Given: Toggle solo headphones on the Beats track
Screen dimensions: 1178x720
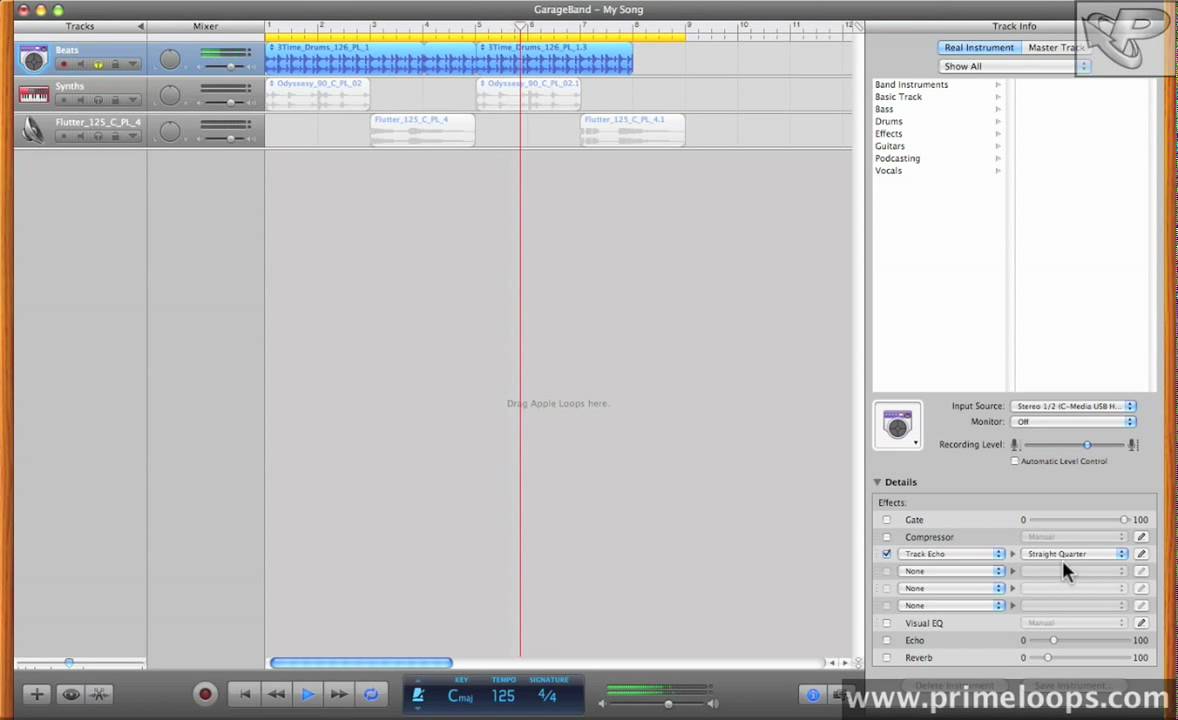Looking at the screenshot, I should click(98, 65).
